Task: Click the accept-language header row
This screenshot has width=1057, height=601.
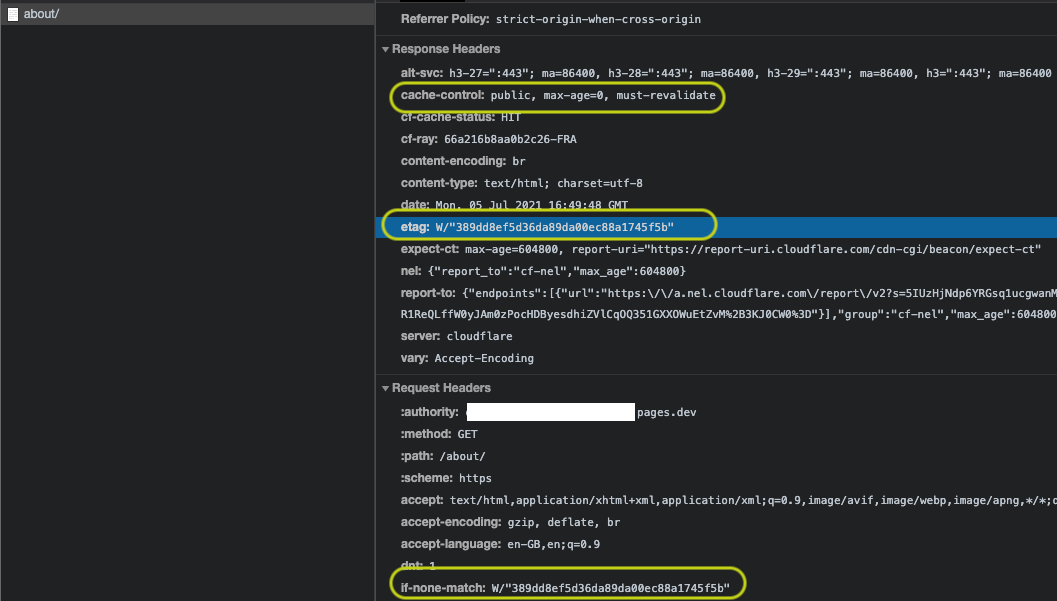Action: tap(500, 544)
